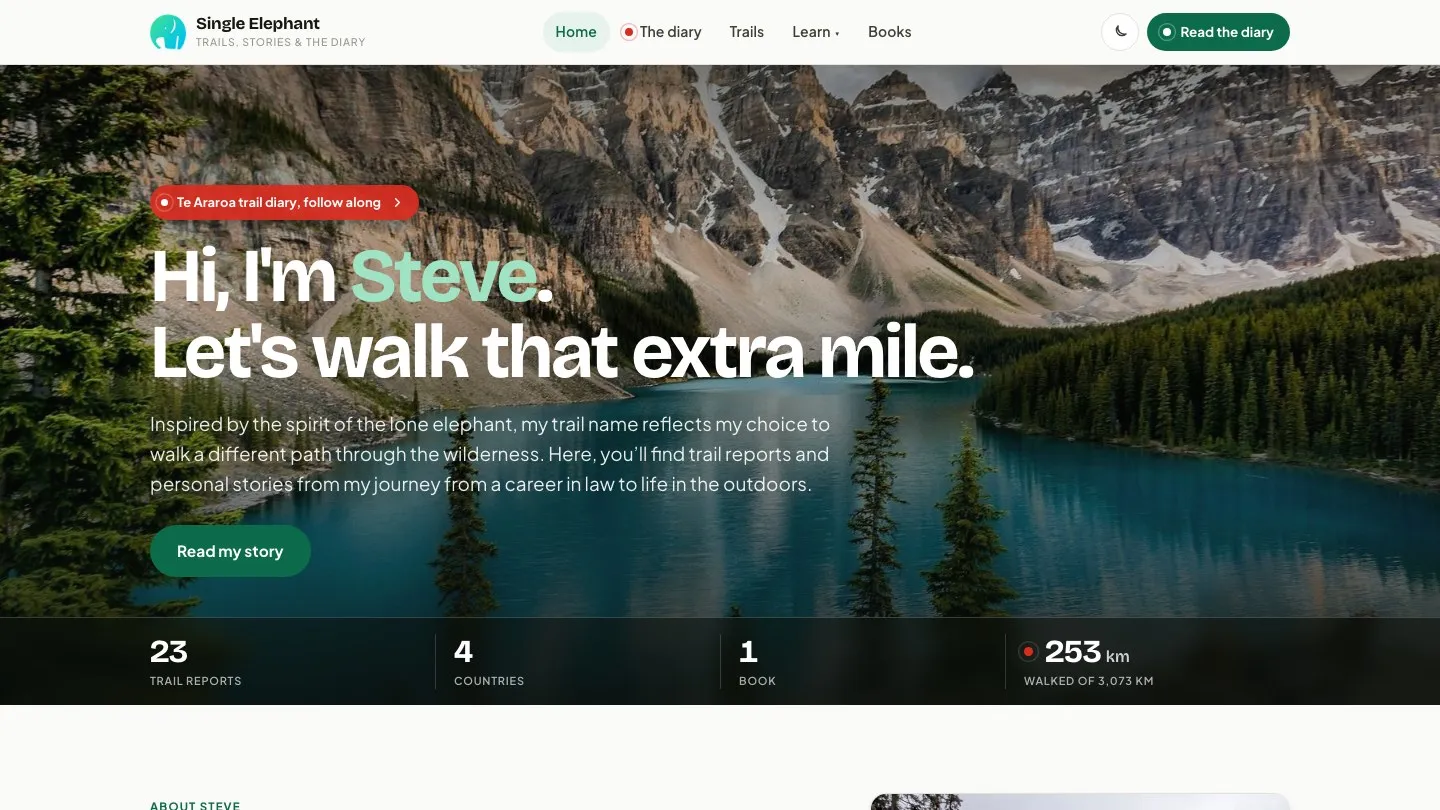Click the 4 Countries stat

489,662
